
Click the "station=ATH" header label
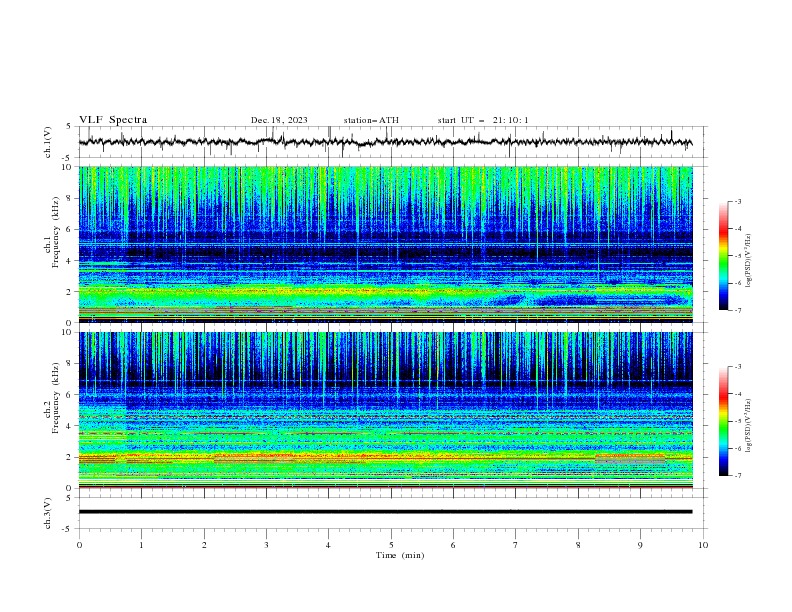click(x=371, y=120)
